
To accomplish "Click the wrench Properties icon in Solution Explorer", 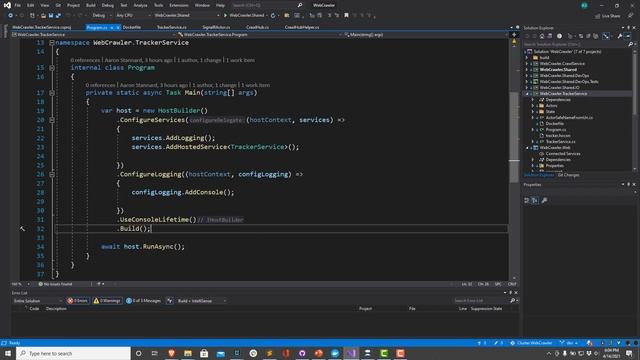I will [x=620, y=36].
